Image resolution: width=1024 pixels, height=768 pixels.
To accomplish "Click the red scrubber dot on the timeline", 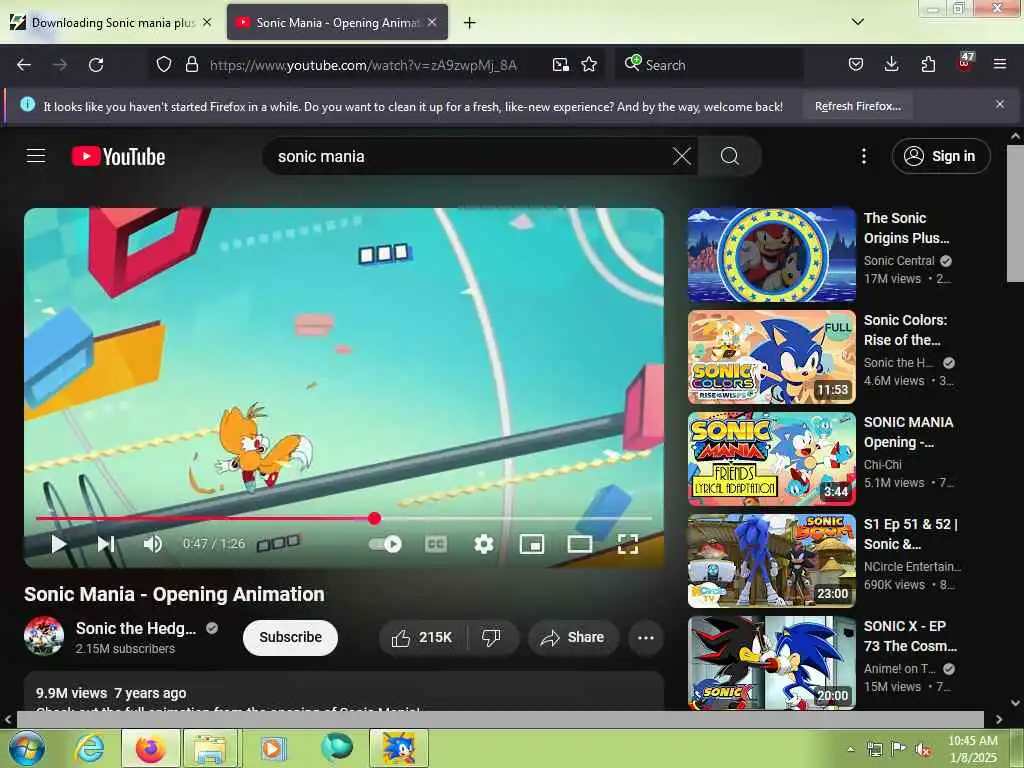I will pos(374,519).
